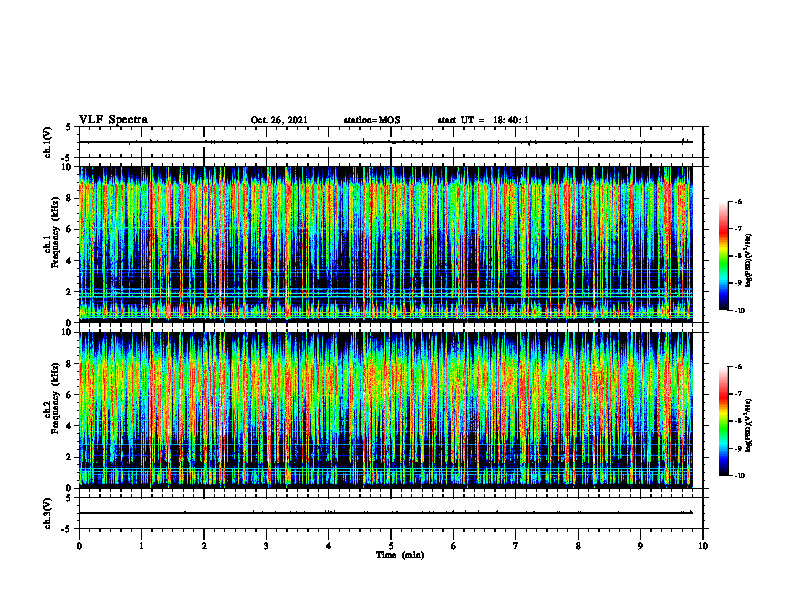Click time axis tick label "0"
792x612 pixels.
pyautogui.click(x=79, y=546)
